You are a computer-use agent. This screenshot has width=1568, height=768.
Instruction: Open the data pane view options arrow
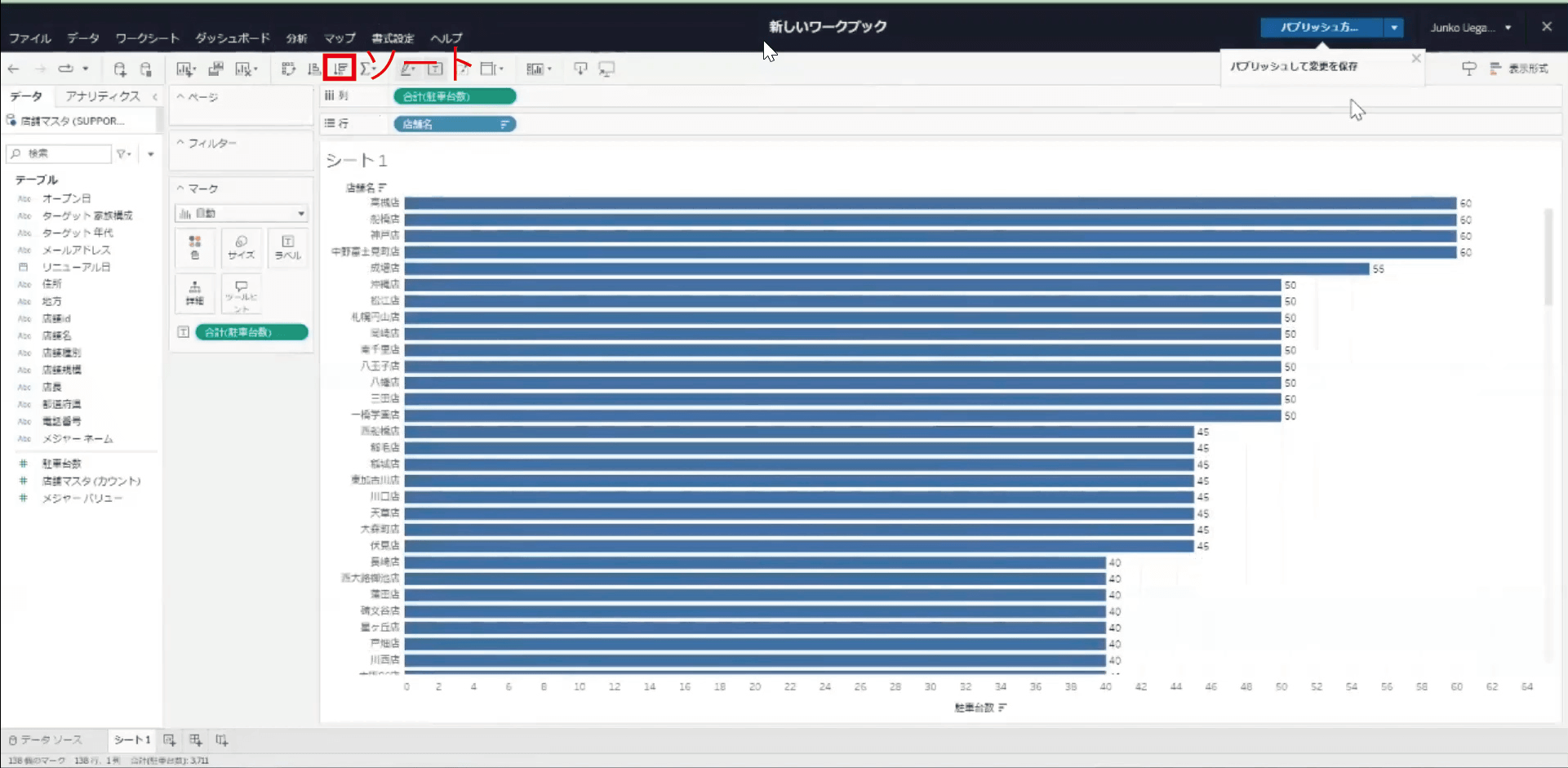pos(150,153)
